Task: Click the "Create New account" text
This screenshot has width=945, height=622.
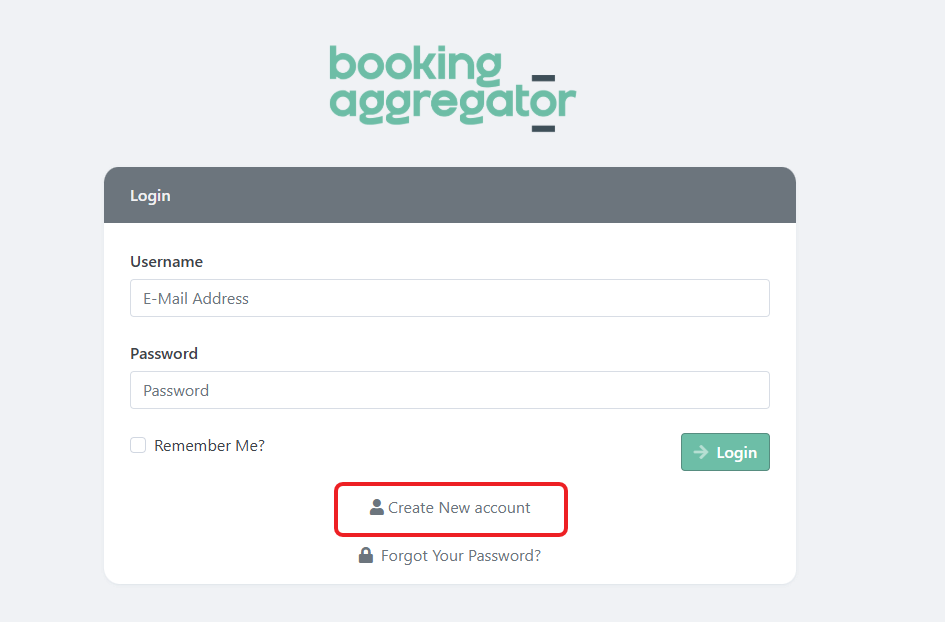Action: tap(459, 508)
